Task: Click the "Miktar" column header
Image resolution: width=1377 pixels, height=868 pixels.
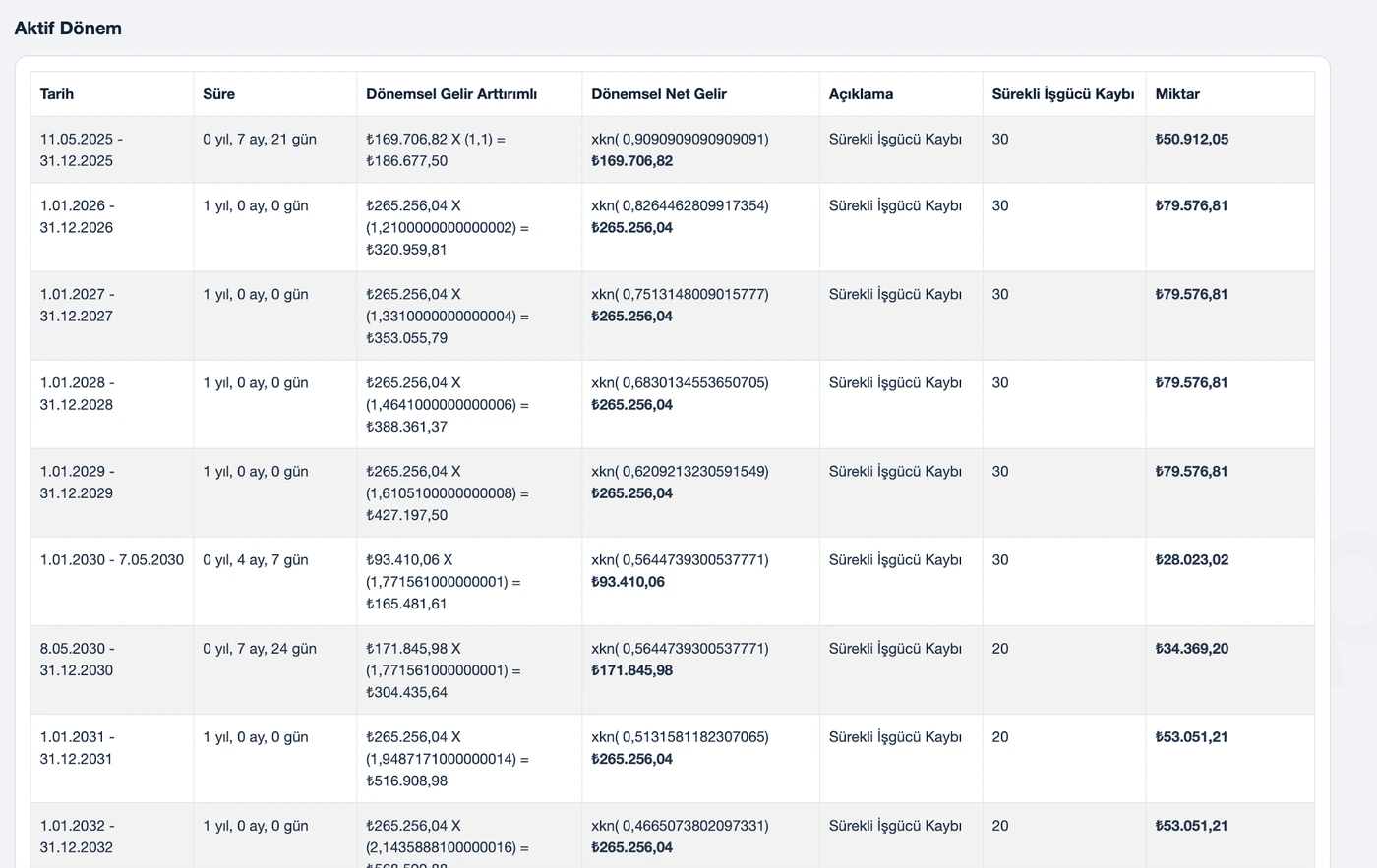Action: pos(1177,94)
